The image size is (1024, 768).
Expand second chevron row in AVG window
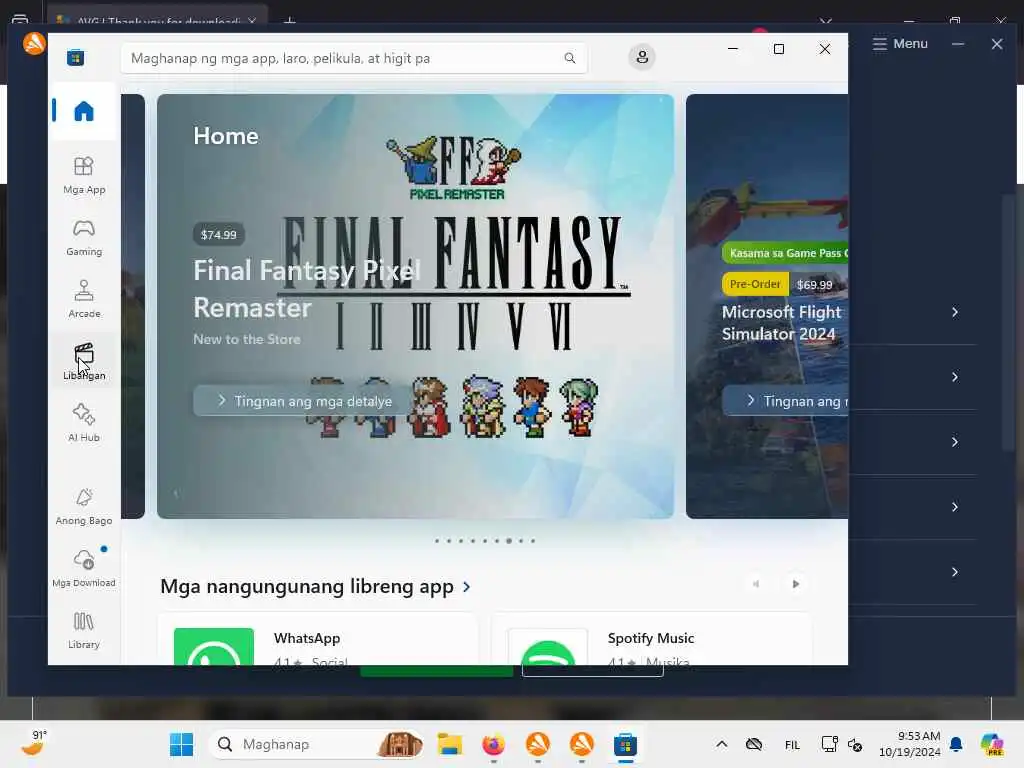click(955, 377)
